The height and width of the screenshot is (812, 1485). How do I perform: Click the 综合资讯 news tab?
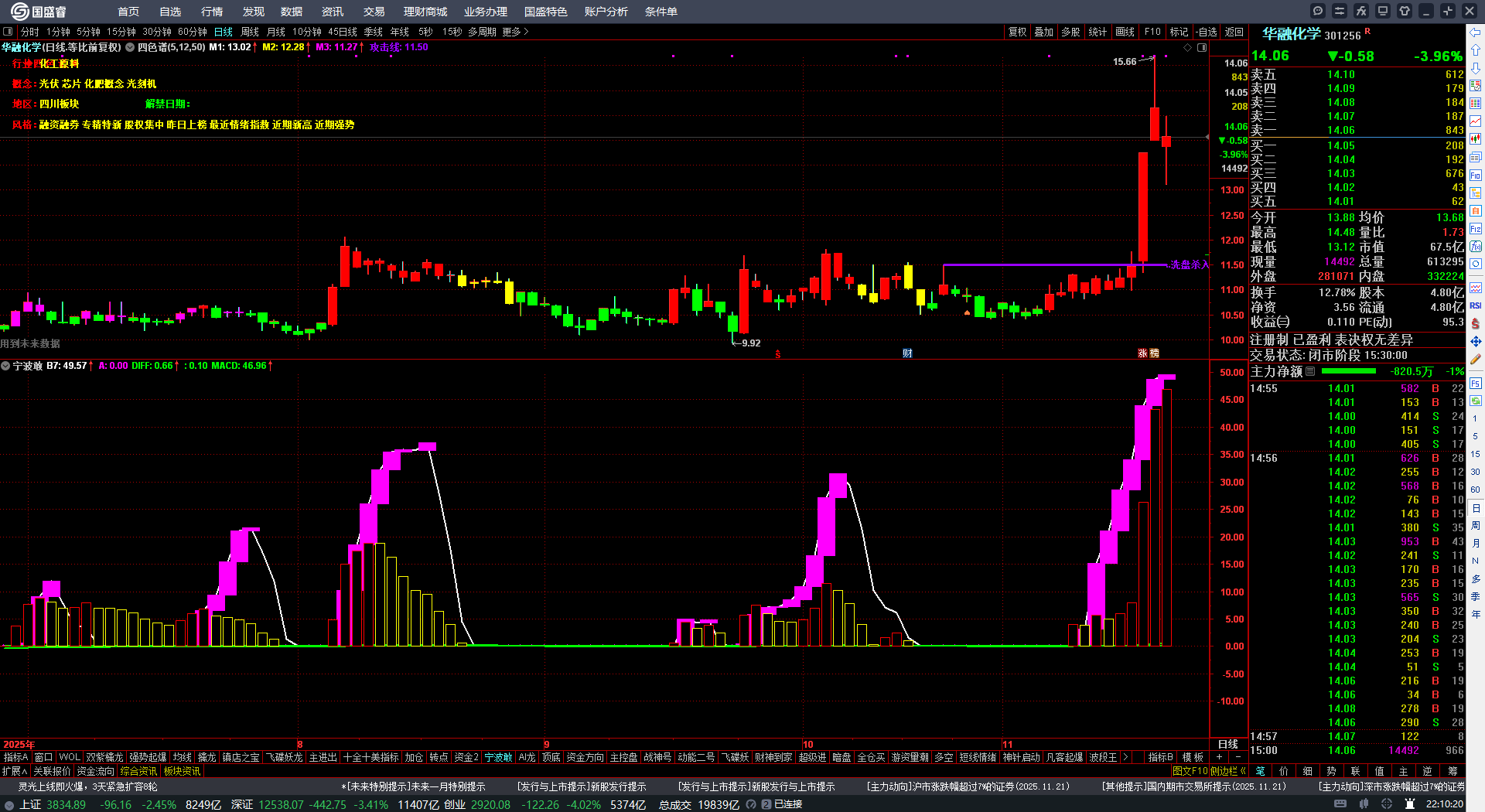[x=138, y=771]
